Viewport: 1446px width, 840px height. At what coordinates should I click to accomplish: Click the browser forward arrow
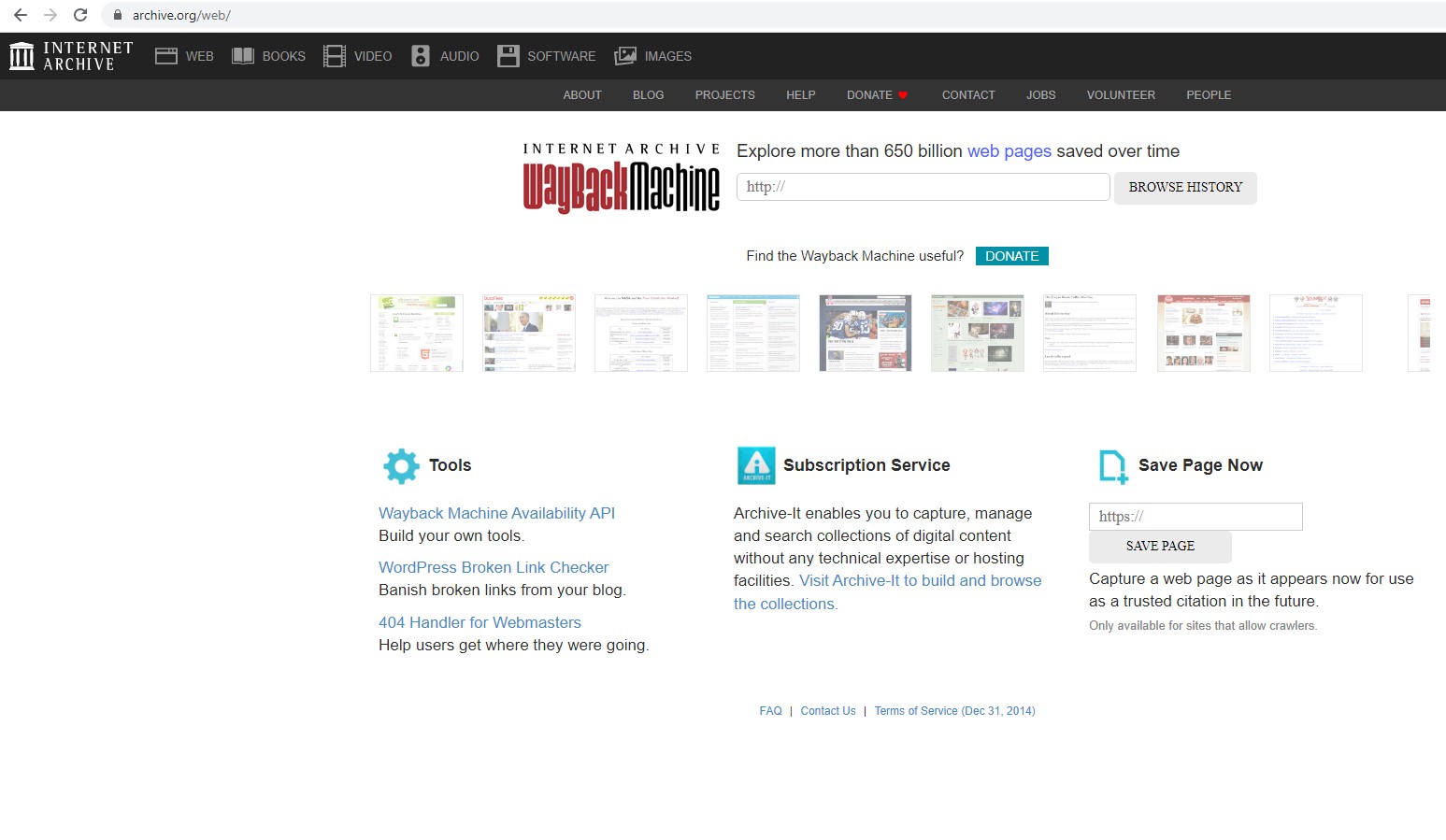coord(50,15)
